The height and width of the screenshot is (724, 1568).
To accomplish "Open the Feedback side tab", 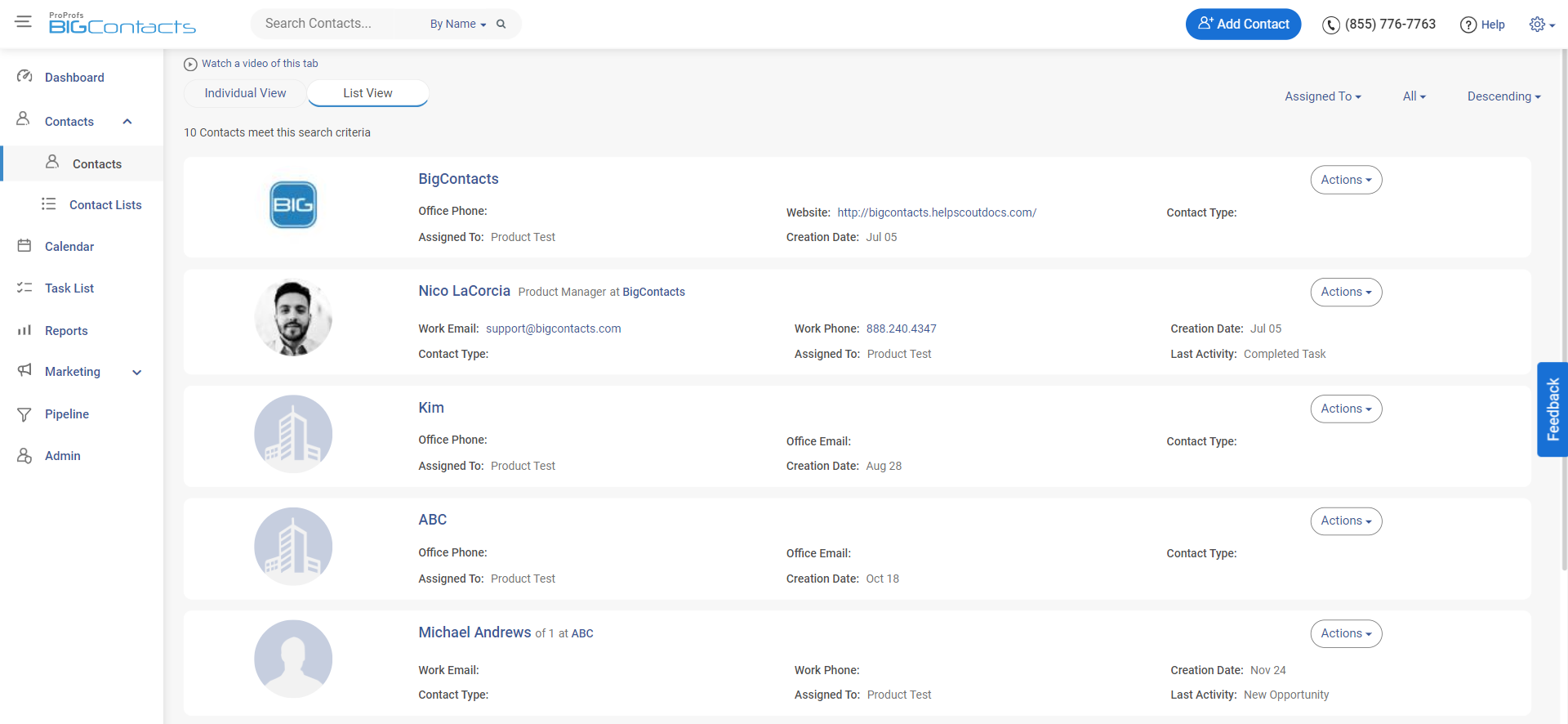I will 1552,409.
